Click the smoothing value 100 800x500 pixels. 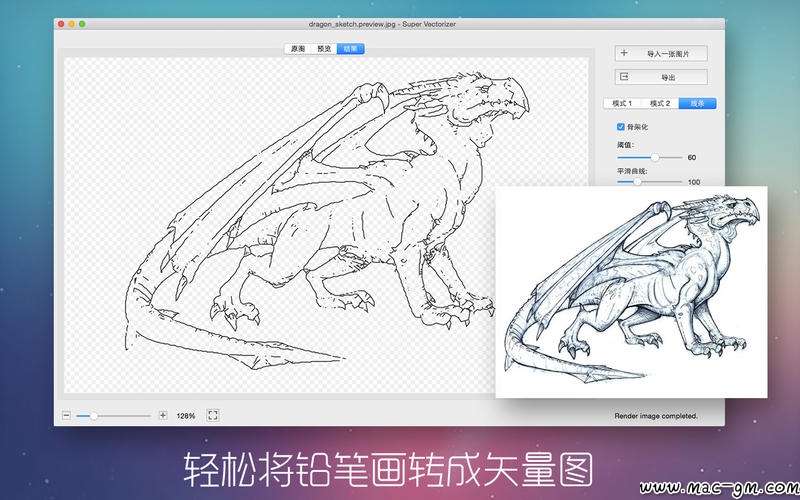pos(694,182)
